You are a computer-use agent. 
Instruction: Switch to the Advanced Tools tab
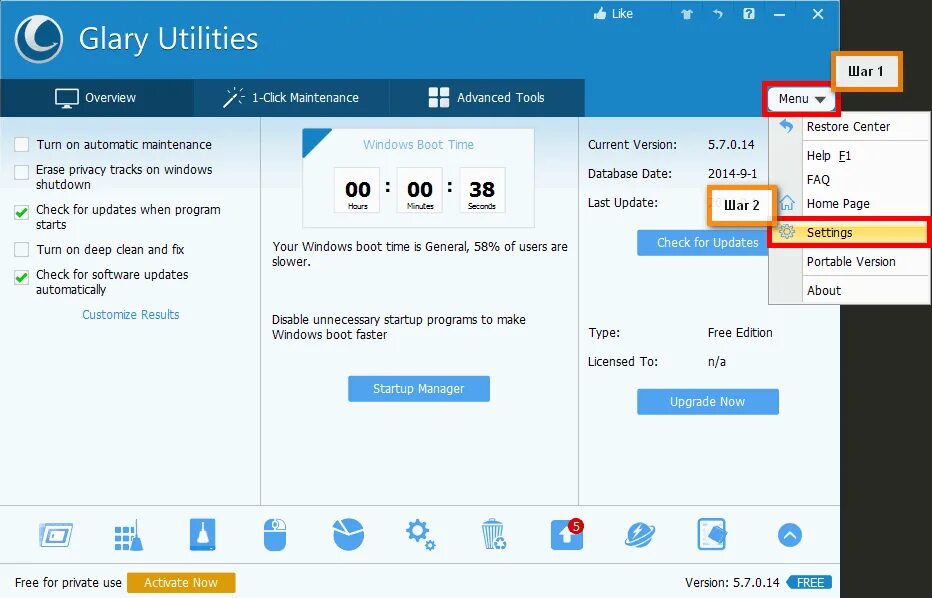pyautogui.click(x=487, y=97)
